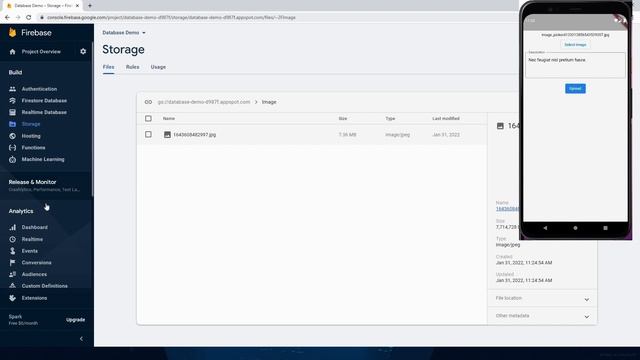640x360 pixels.
Task: Open Firestore Database in the sidebar
Action: pos(44,100)
